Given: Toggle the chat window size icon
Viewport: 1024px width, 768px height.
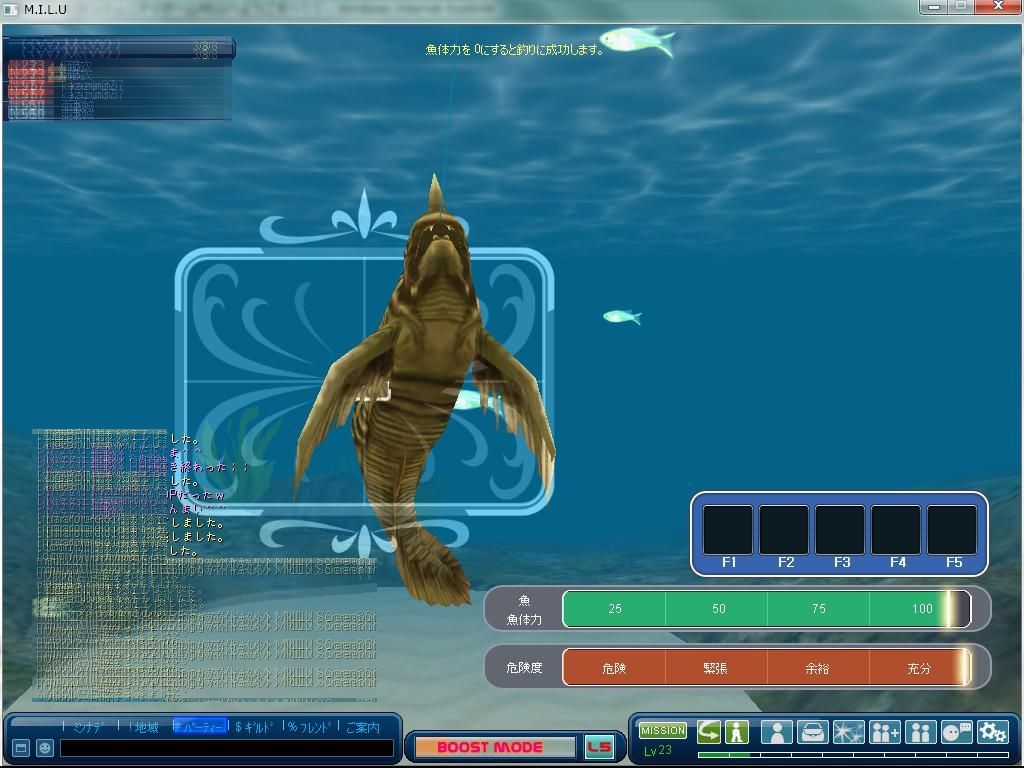Looking at the screenshot, I should 21,748.
